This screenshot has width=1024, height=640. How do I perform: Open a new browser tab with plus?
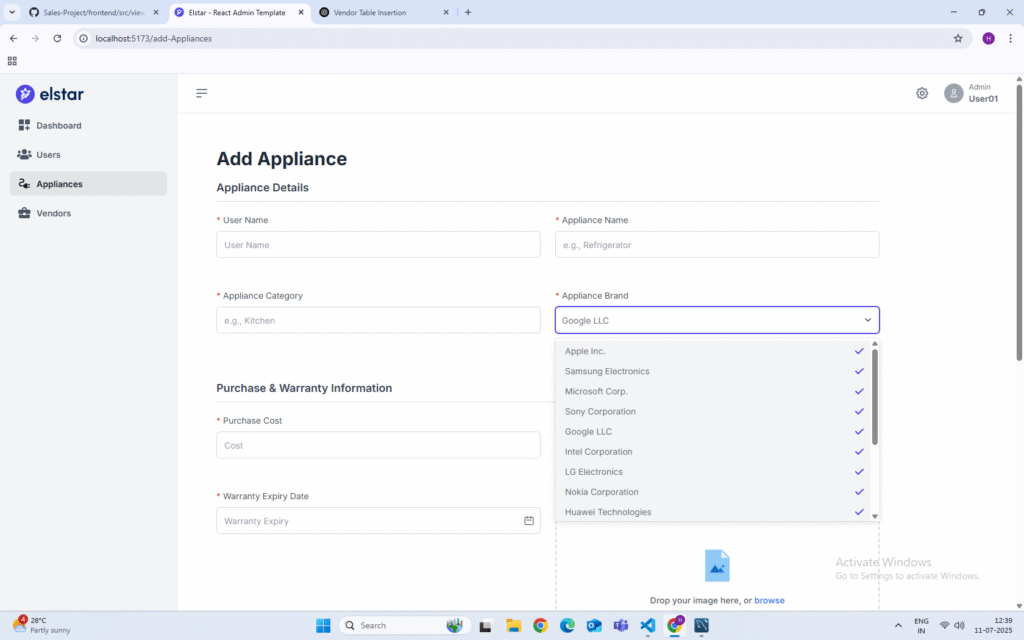pyautogui.click(x=468, y=12)
